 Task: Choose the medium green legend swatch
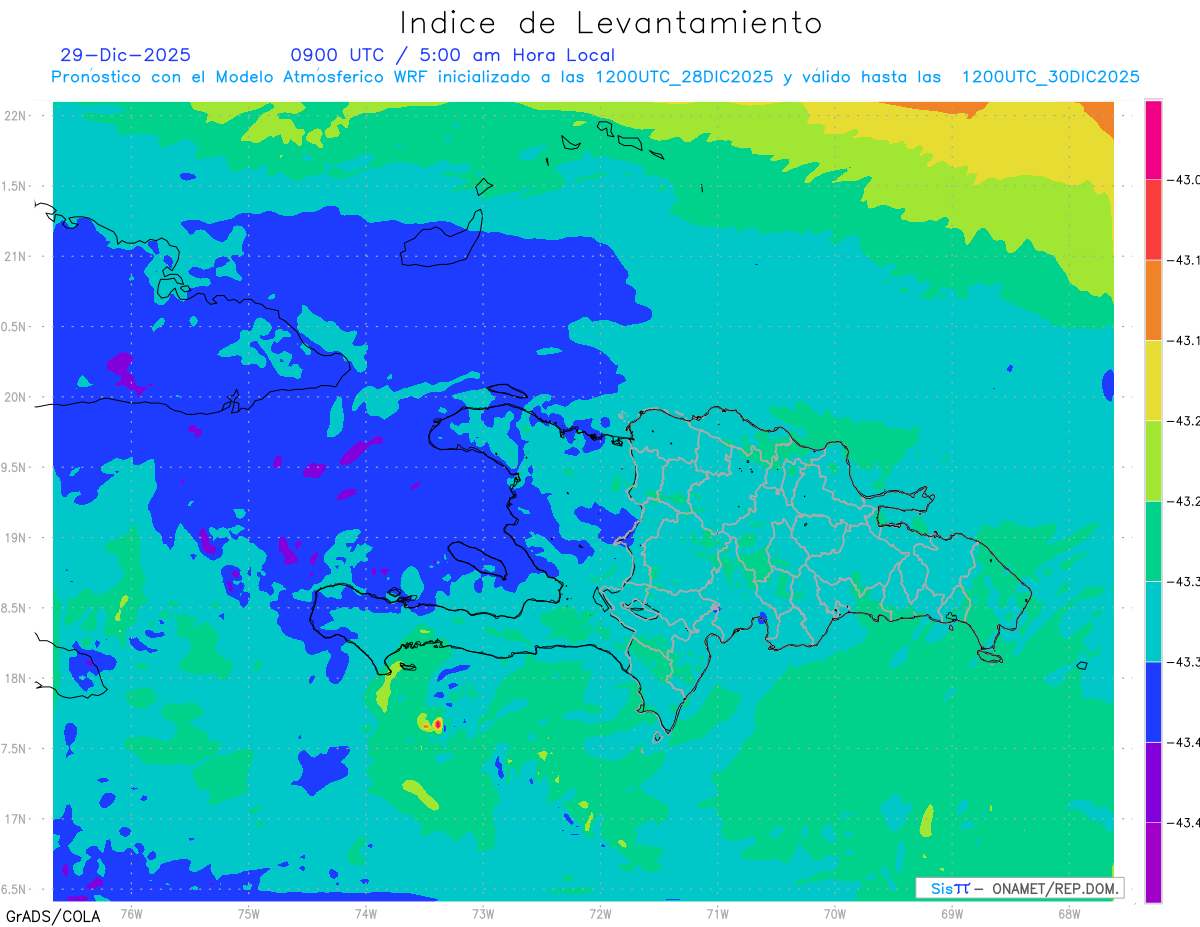click(1153, 541)
